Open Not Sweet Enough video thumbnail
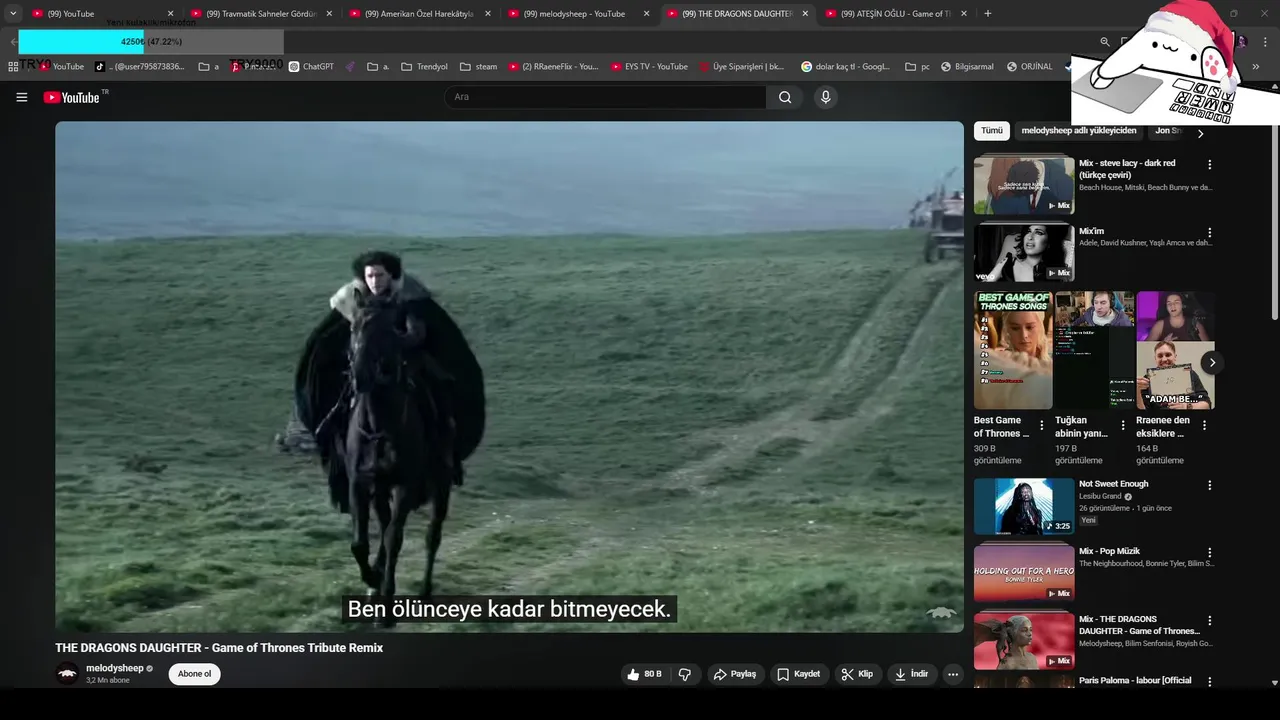 pyautogui.click(x=1024, y=506)
